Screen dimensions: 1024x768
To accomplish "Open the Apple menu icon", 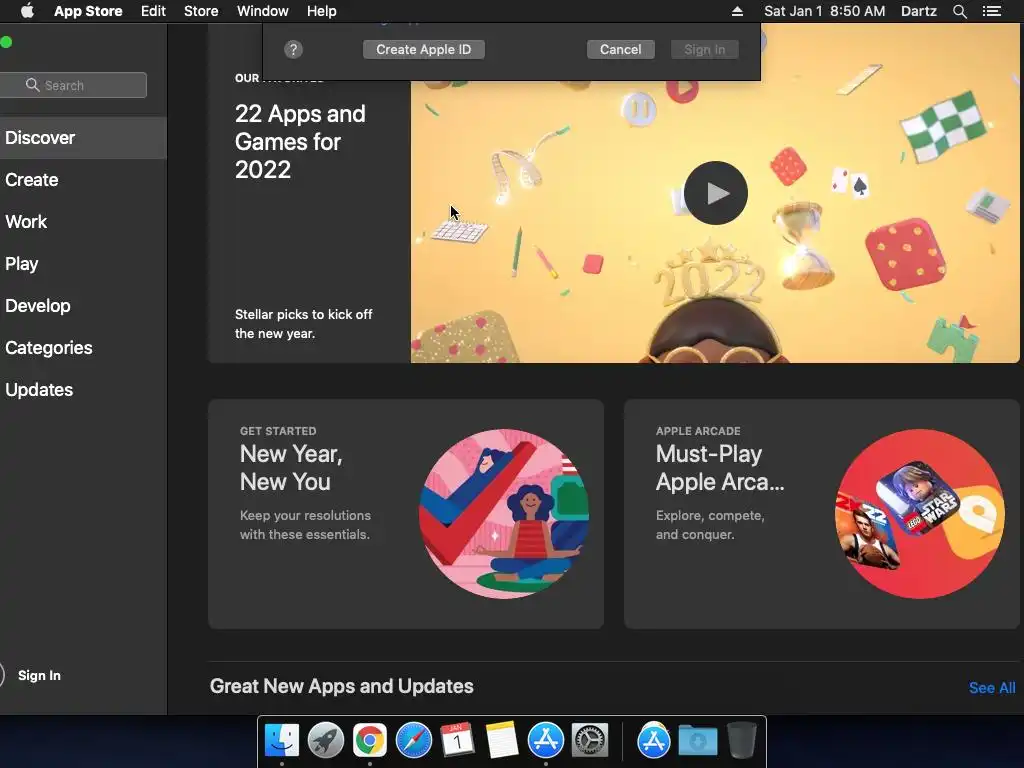I will click(27, 11).
